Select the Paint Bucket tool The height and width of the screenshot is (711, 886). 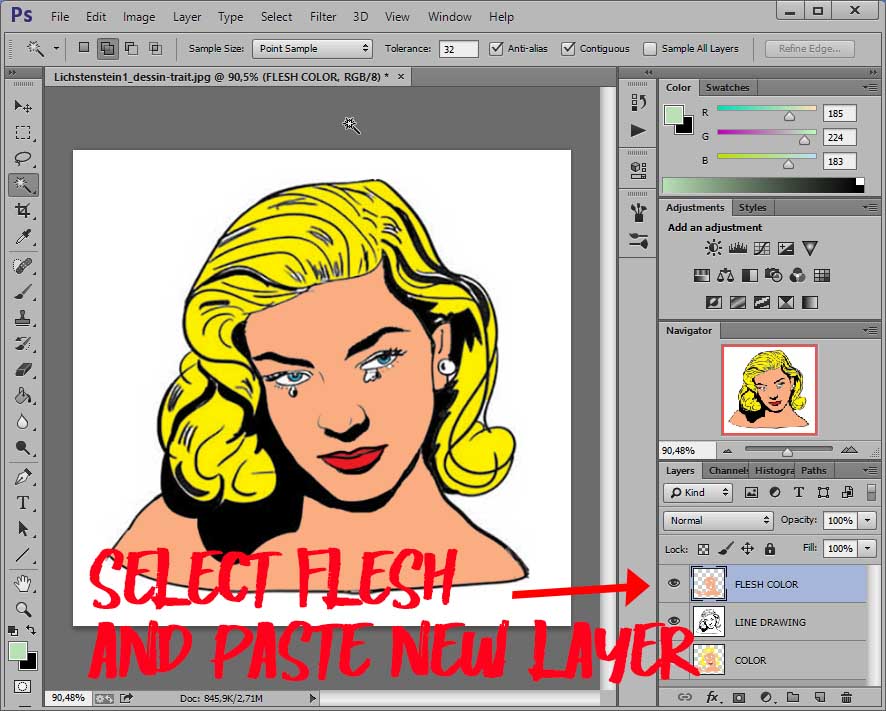[x=23, y=396]
